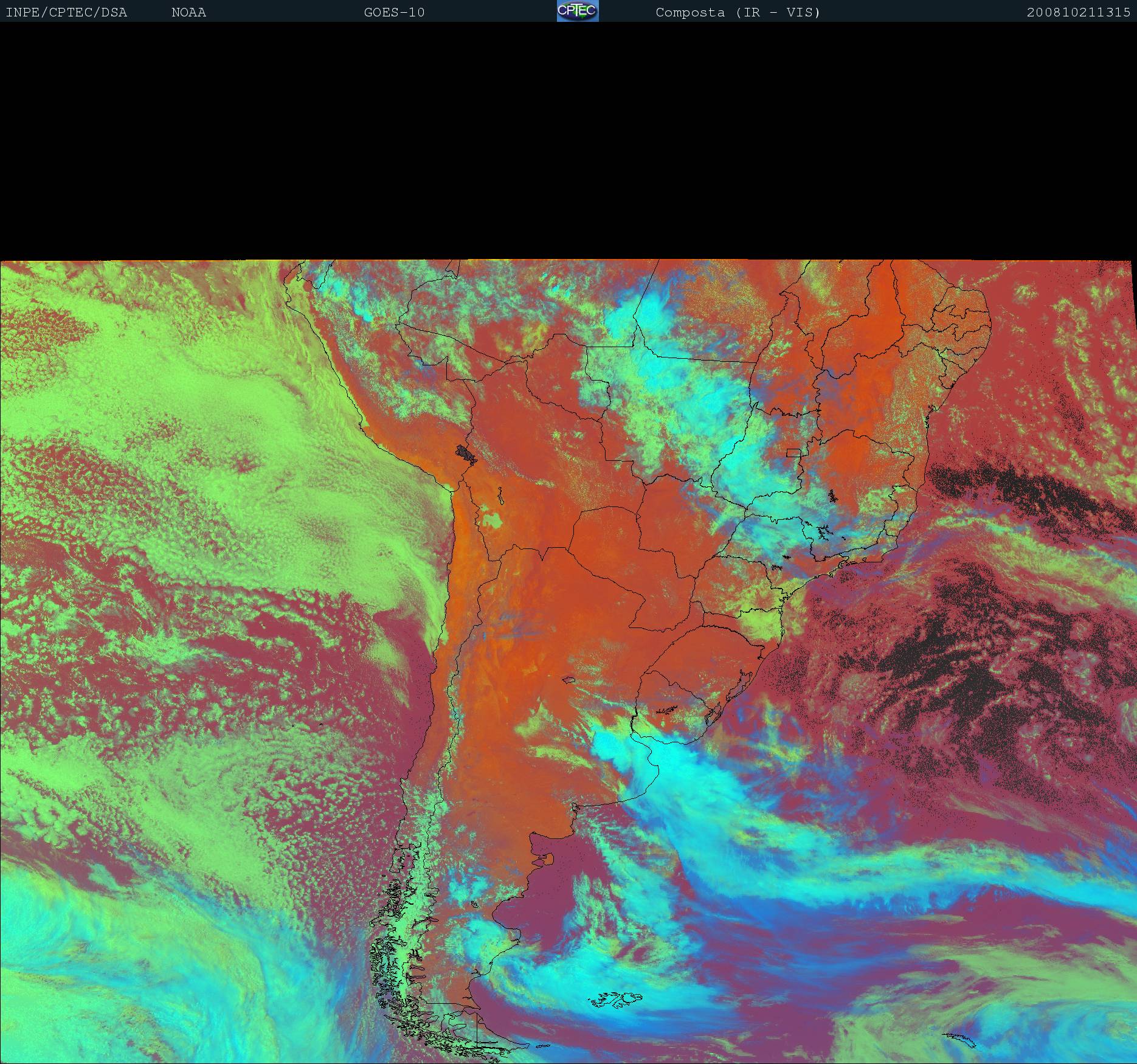
Task: Click the Mar Chiquita lake outline in Argentina
Action: click(569, 680)
